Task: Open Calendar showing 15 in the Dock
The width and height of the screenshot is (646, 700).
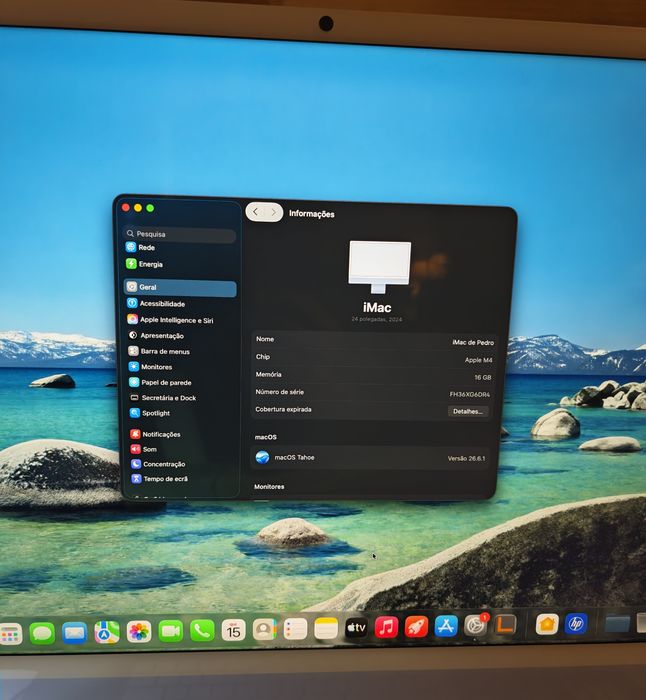Action: (x=233, y=630)
